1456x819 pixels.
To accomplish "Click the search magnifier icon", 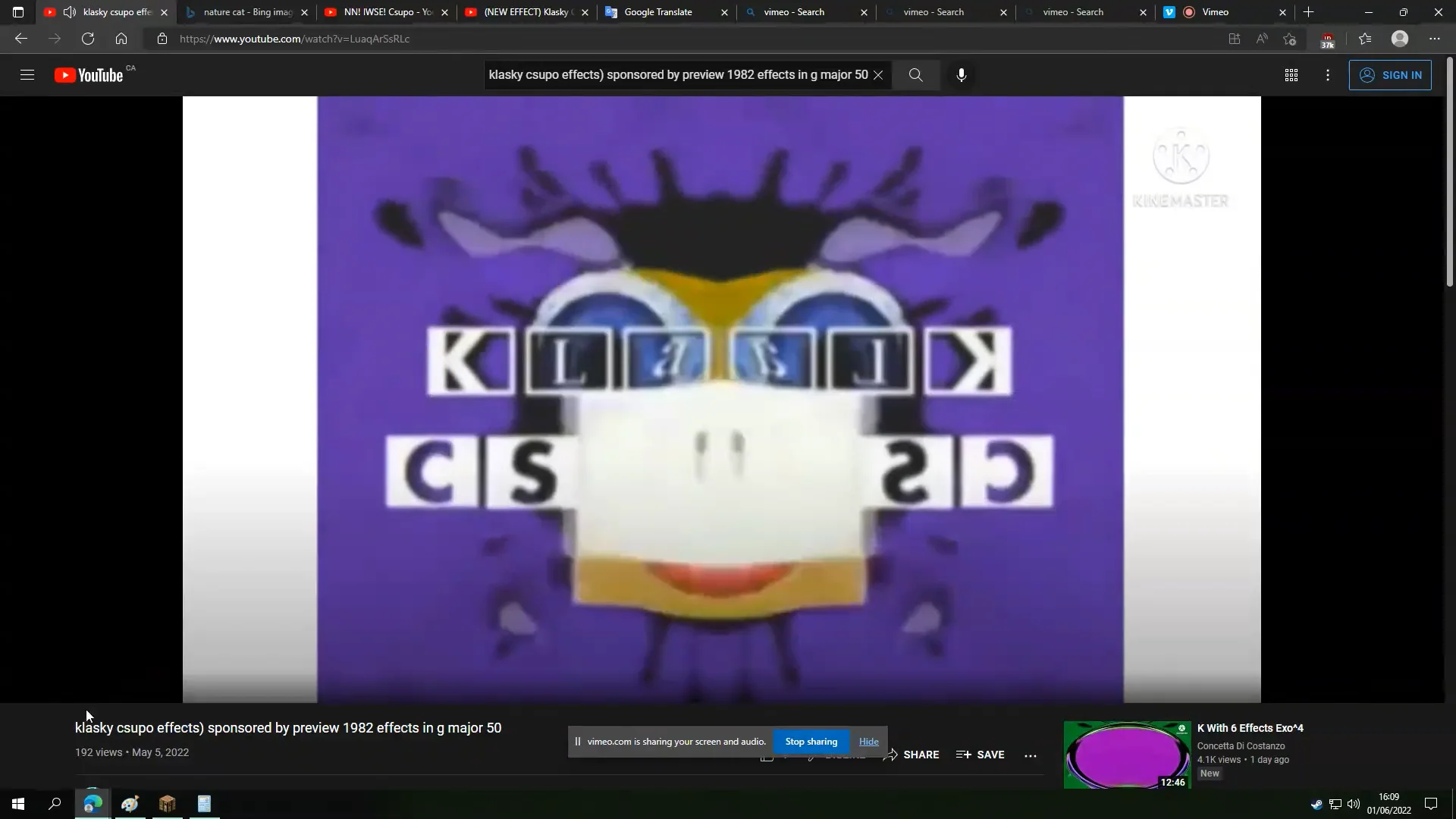I will click(x=915, y=75).
